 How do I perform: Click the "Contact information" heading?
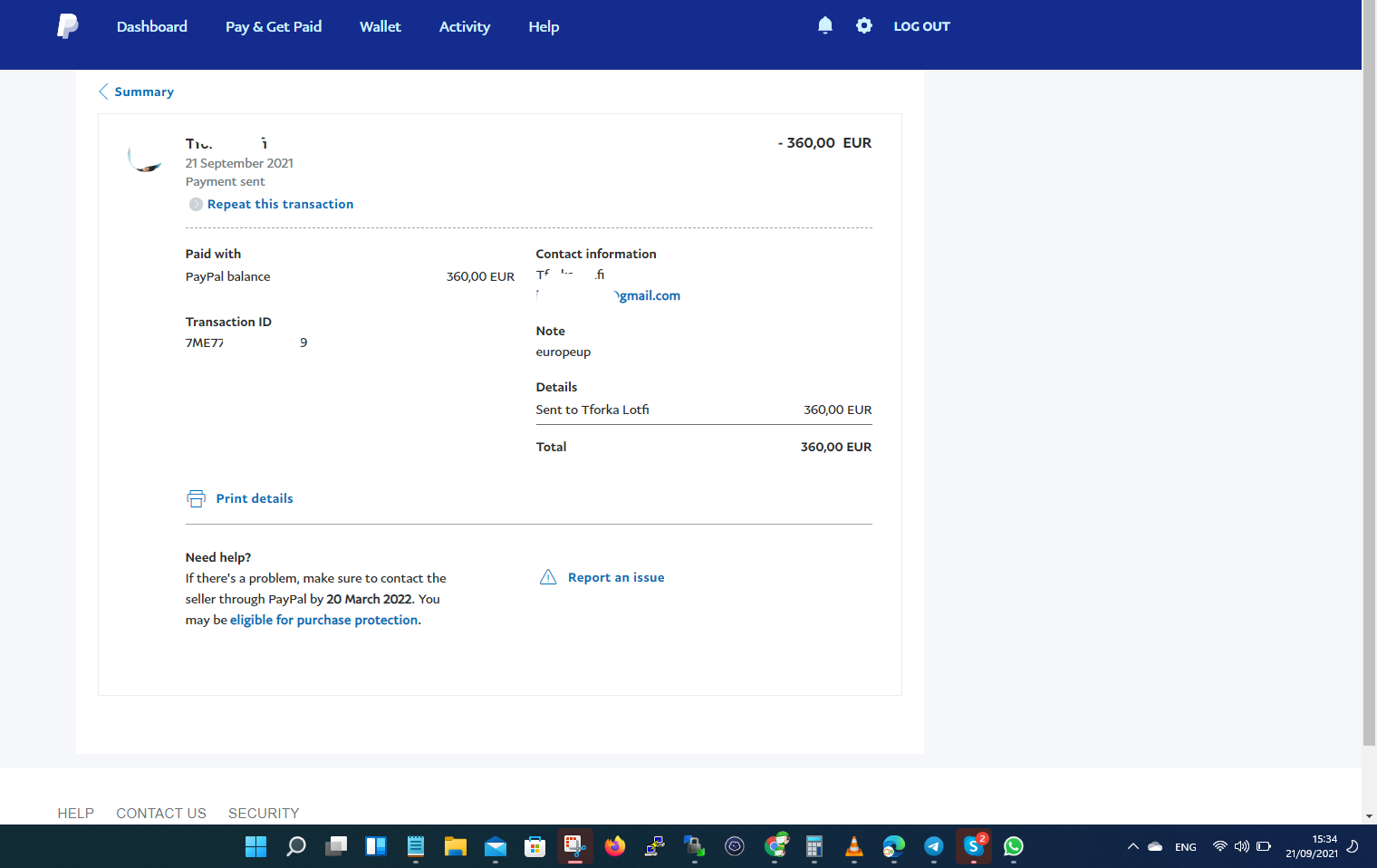596,254
